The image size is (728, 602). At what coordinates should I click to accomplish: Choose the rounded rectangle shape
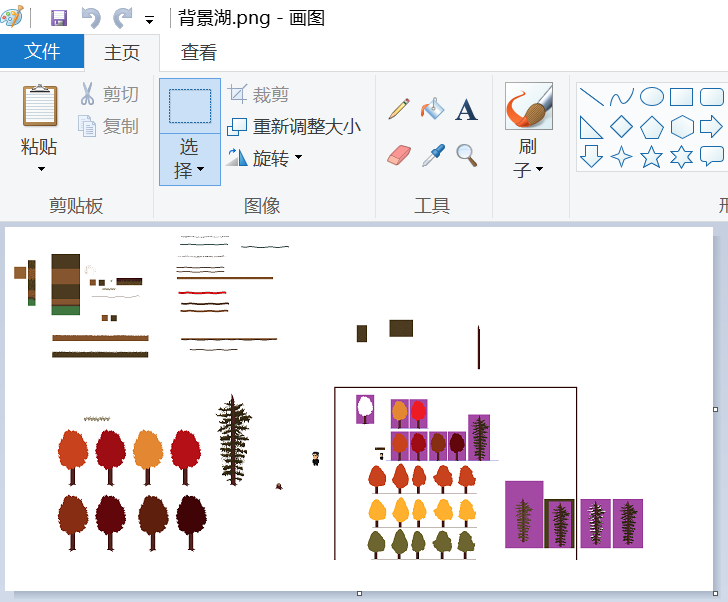coord(712,97)
